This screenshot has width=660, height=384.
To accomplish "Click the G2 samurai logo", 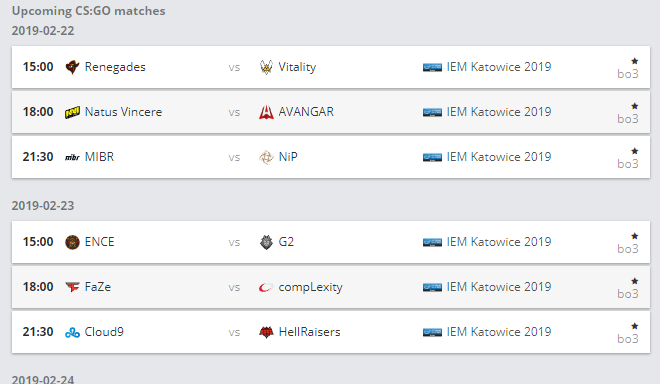I will pos(266,243).
